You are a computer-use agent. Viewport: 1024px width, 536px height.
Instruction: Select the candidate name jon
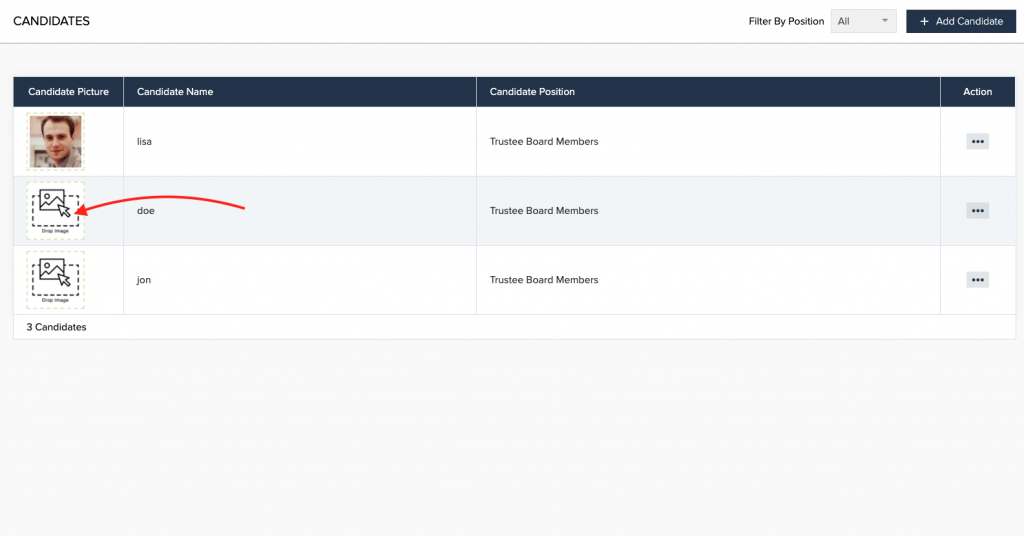[144, 280]
